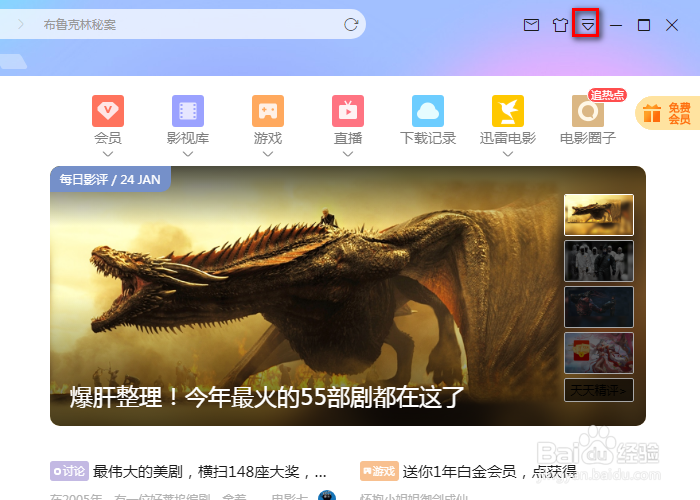
Task: Expand the chevron under 迅雷电影
Action: [x=508, y=154]
